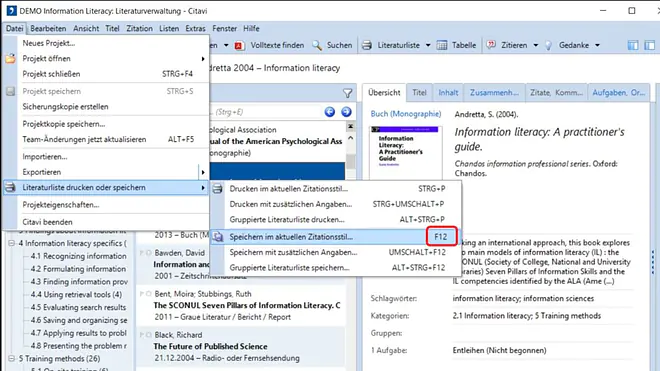
Task: Click the Projekt öffnen folder icon
Action: (x=10, y=59)
